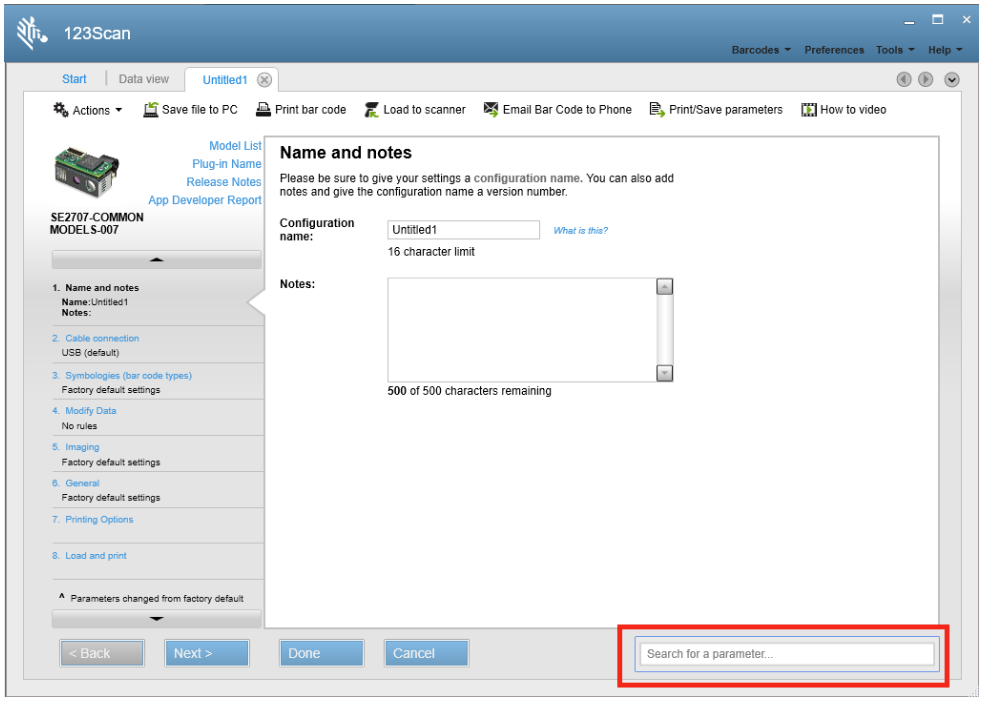
Task: Maximize the 123Scan window
Action: click(x=938, y=19)
